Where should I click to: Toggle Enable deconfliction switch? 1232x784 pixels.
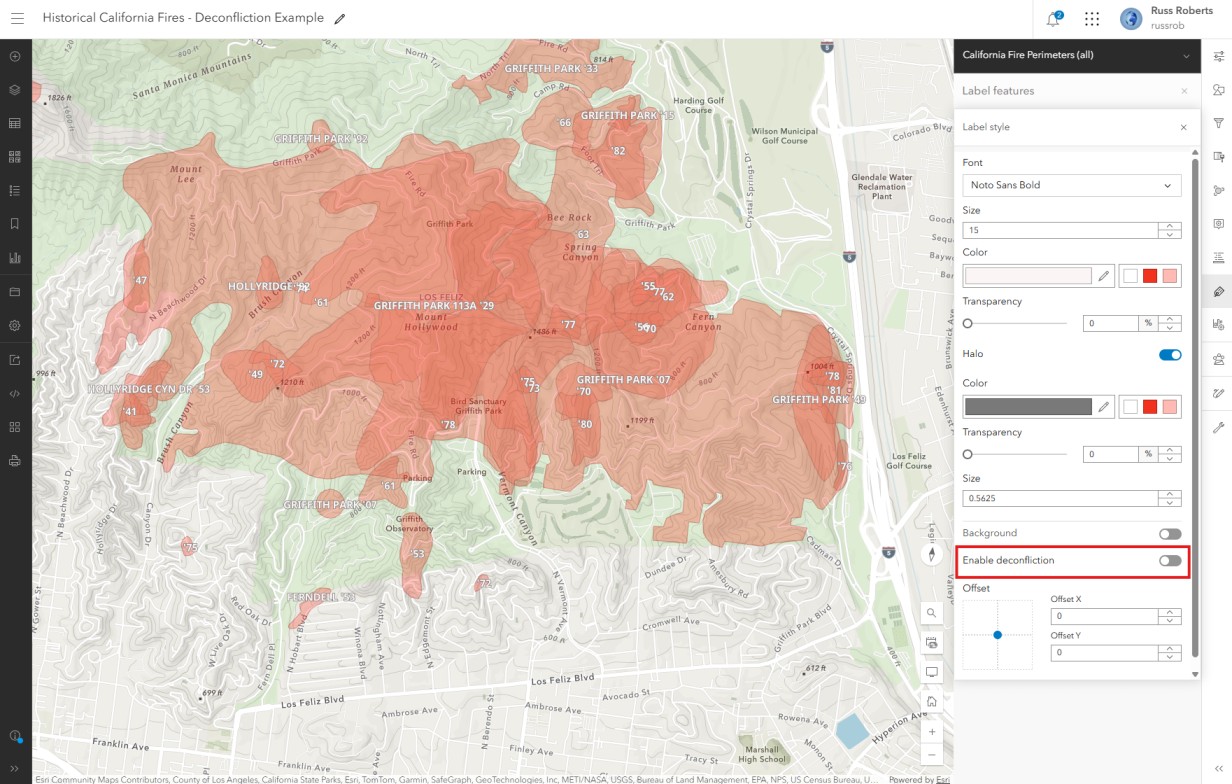point(1170,561)
